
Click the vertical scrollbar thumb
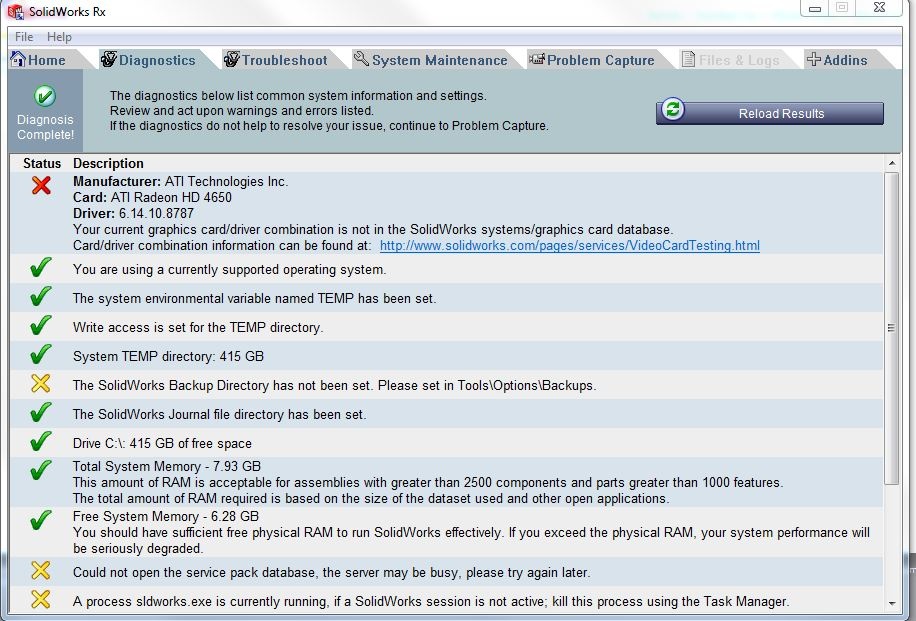pyautogui.click(x=891, y=328)
